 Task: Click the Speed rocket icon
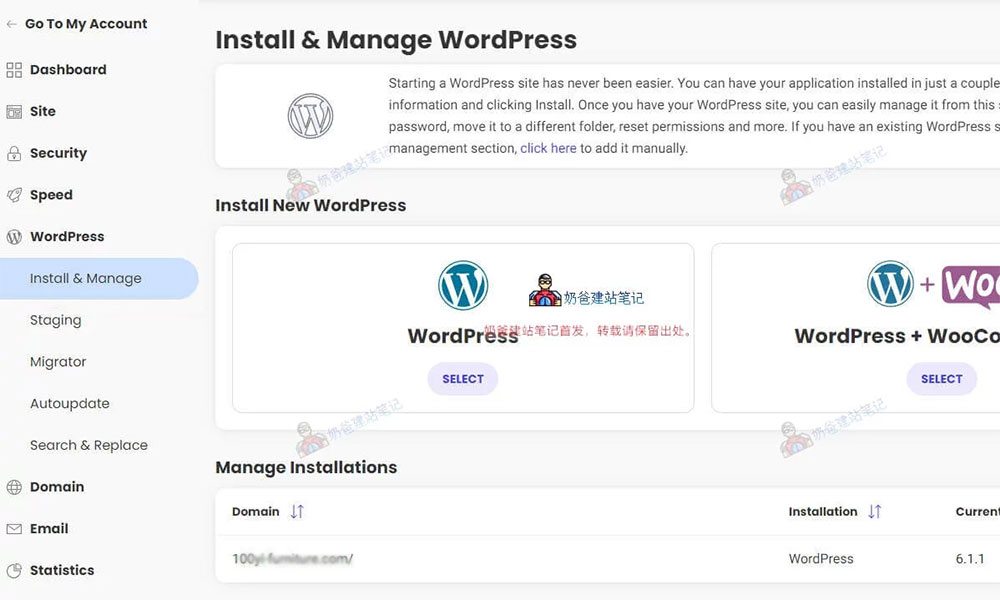[x=14, y=195]
